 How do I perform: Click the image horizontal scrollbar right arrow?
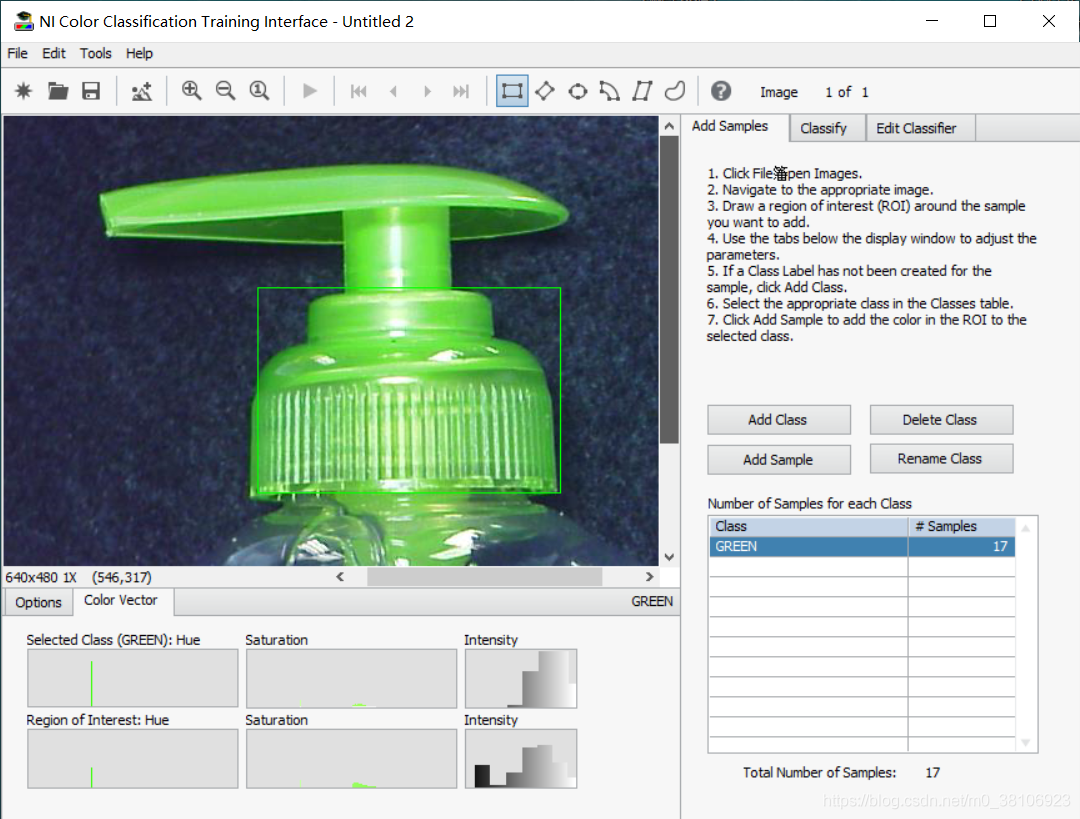pyautogui.click(x=649, y=577)
